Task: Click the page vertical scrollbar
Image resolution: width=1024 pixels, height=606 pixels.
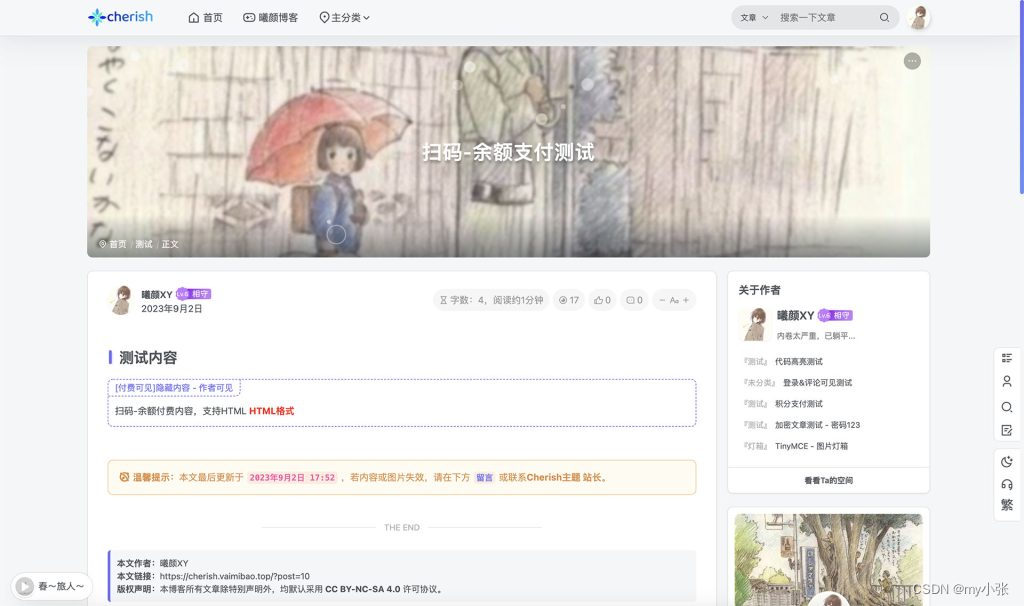Action: point(1021,98)
